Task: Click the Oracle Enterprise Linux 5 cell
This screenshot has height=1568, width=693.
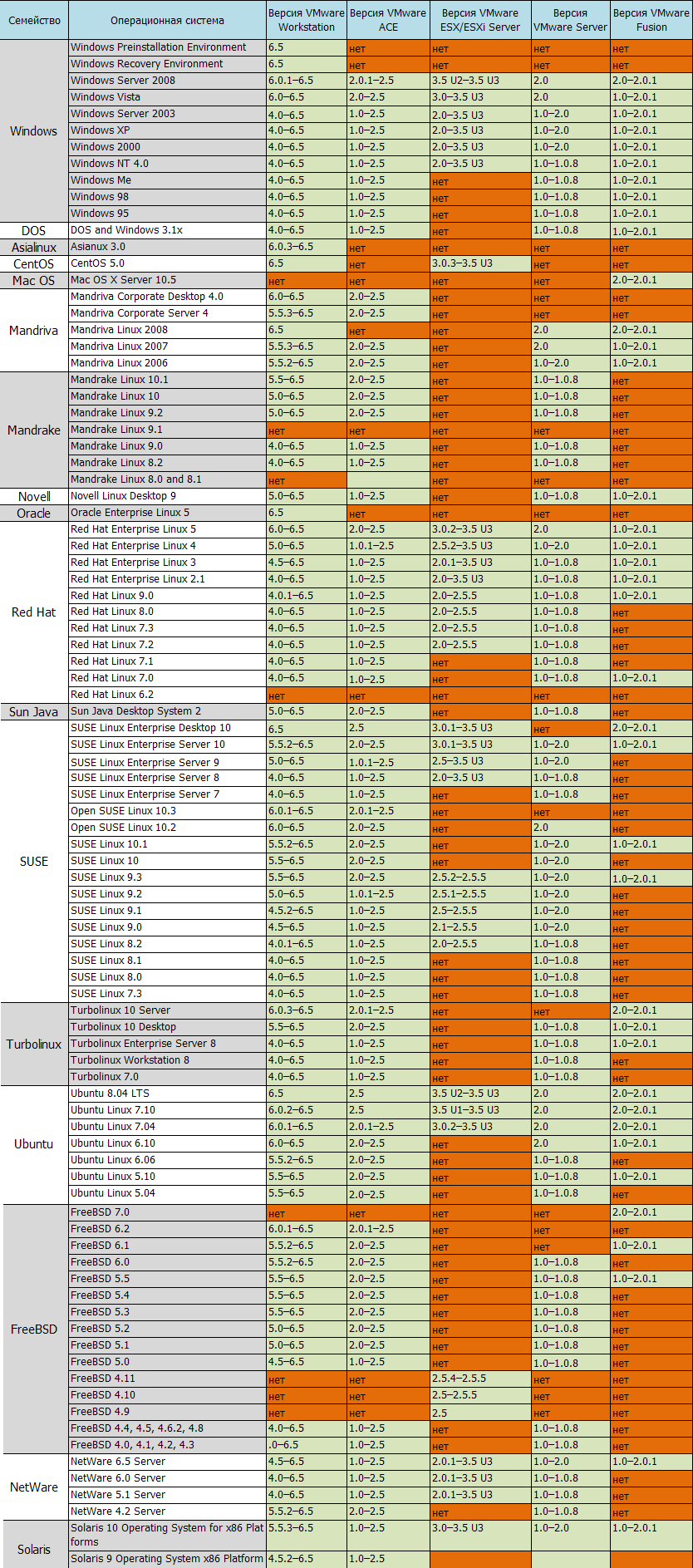Action: [x=130, y=513]
